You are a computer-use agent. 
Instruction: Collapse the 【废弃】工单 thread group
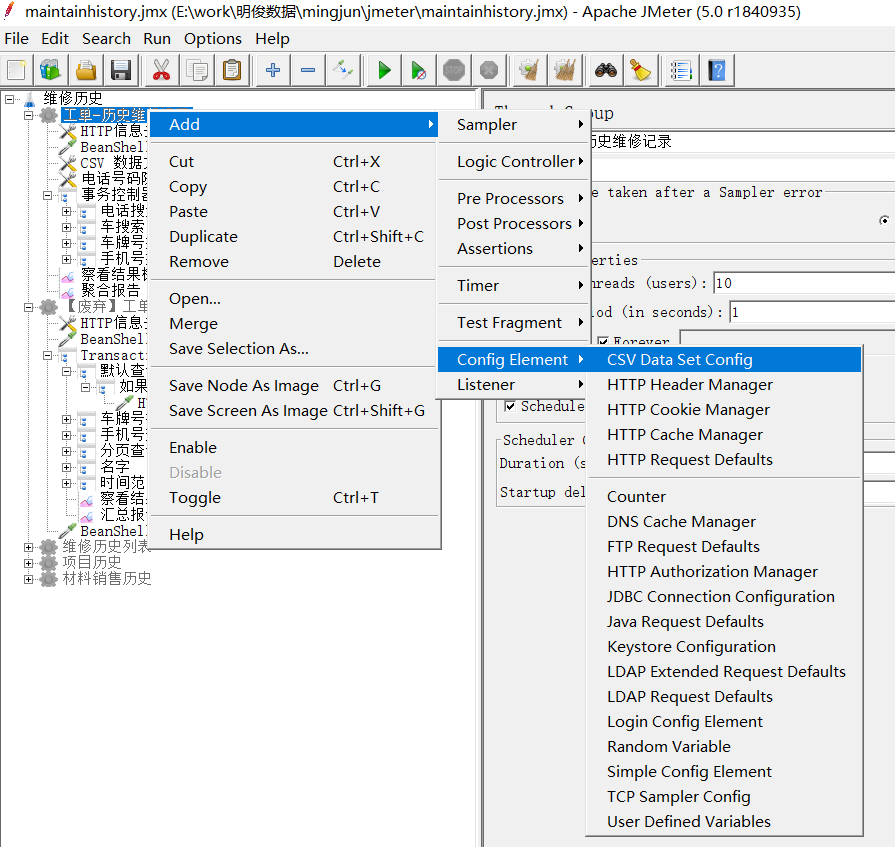[x=29, y=307]
